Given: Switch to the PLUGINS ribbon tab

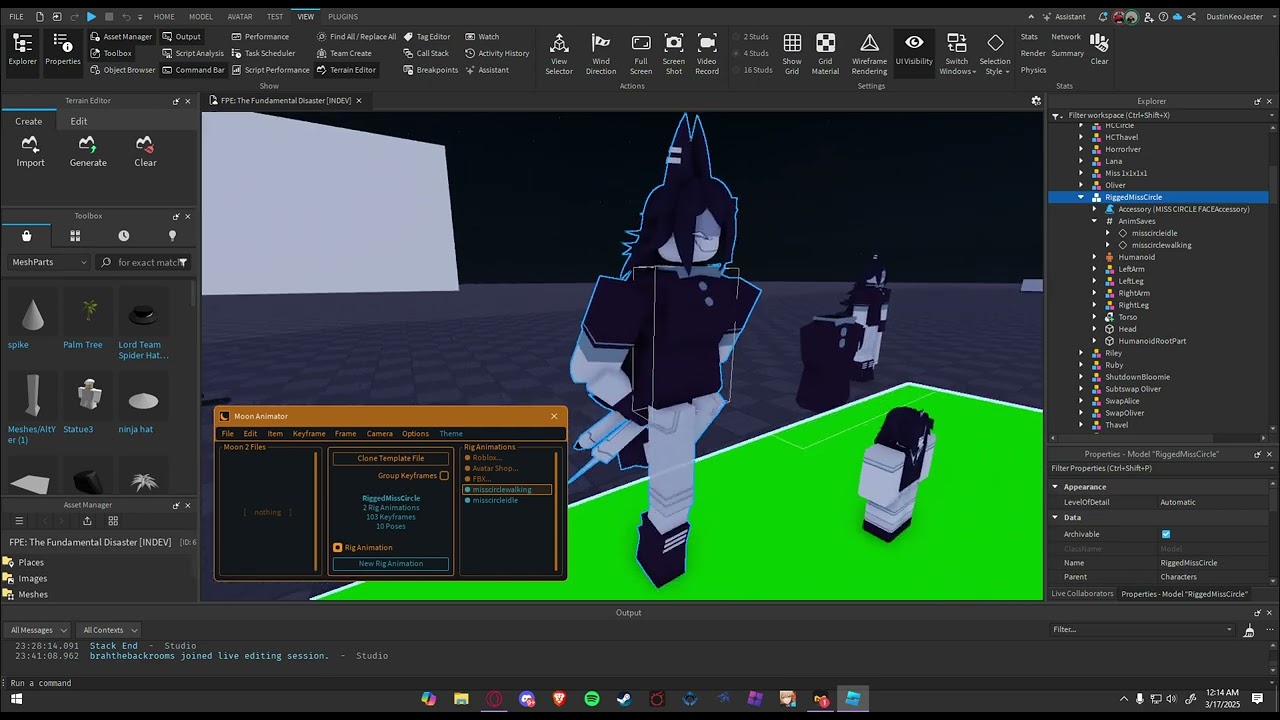Looking at the screenshot, I should pos(343,17).
